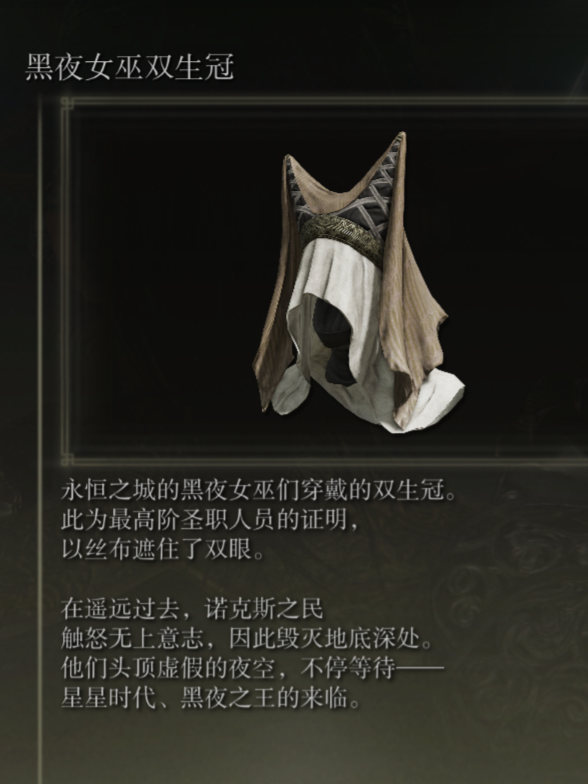
Task: Click the line starting with 永恒之城的黑夜女巫
Action: click(259, 490)
